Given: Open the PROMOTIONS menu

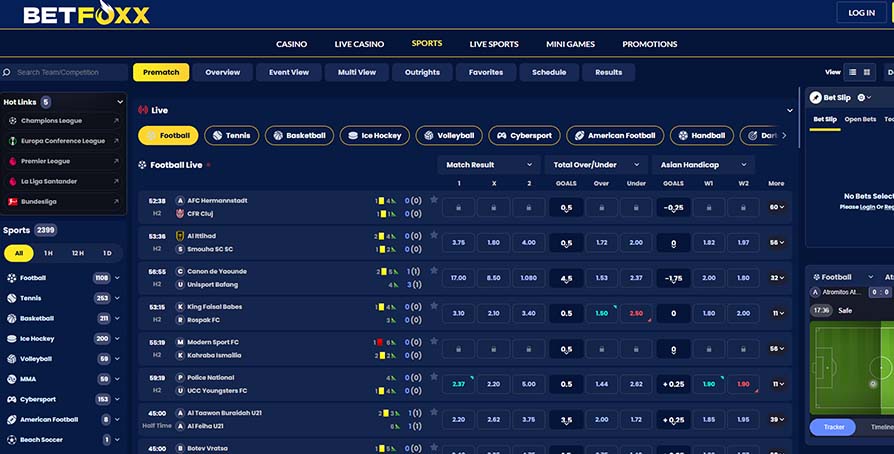Looking at the screenshot, I should [649, 44].
